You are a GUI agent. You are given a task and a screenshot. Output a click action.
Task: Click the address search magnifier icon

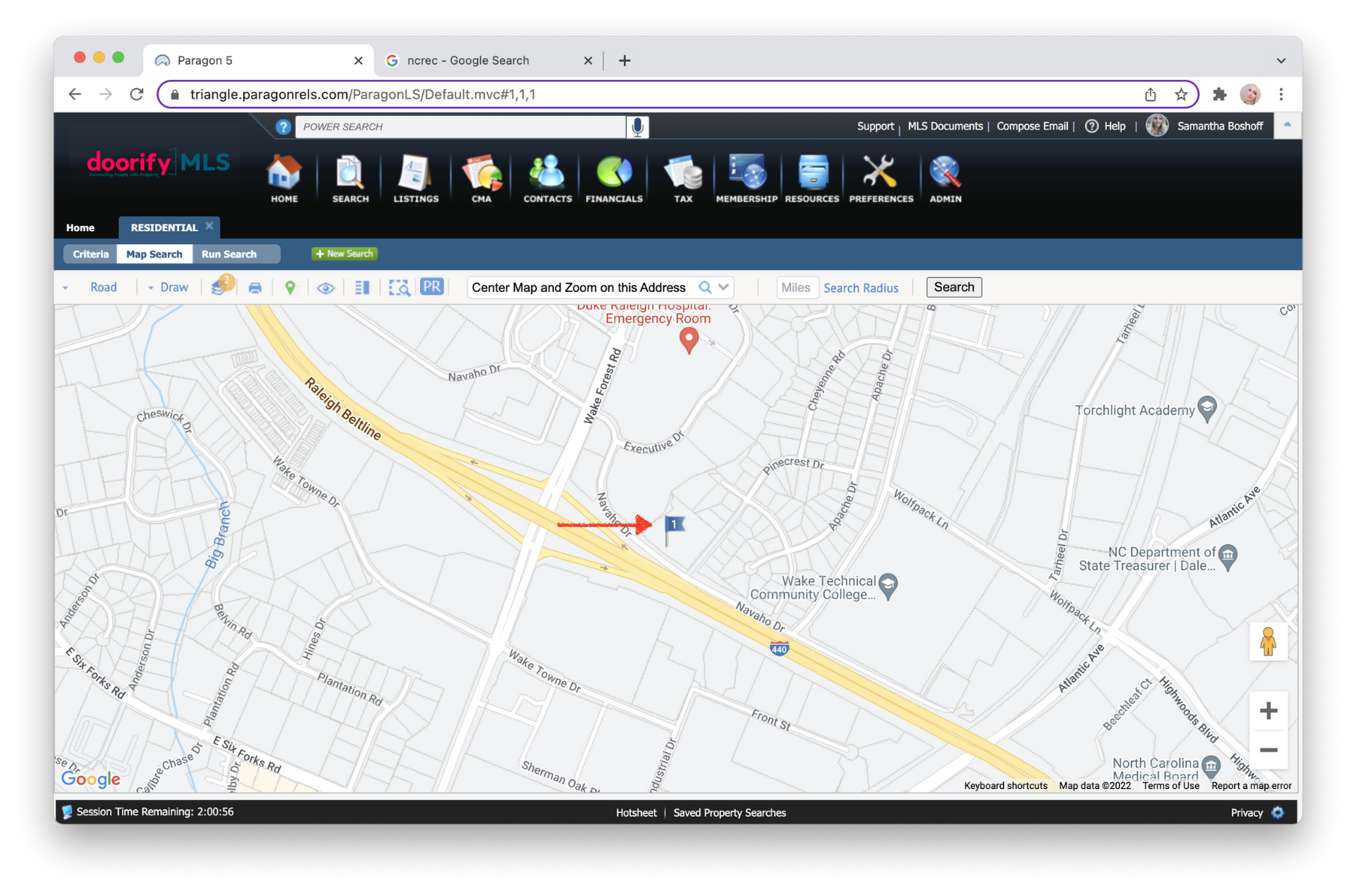pyautogui.click(x=705, y=287)
